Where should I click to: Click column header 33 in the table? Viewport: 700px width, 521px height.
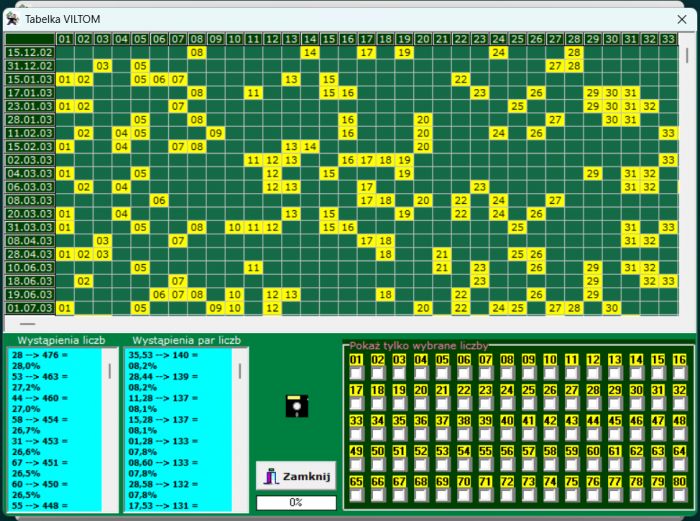coord(668,39)
